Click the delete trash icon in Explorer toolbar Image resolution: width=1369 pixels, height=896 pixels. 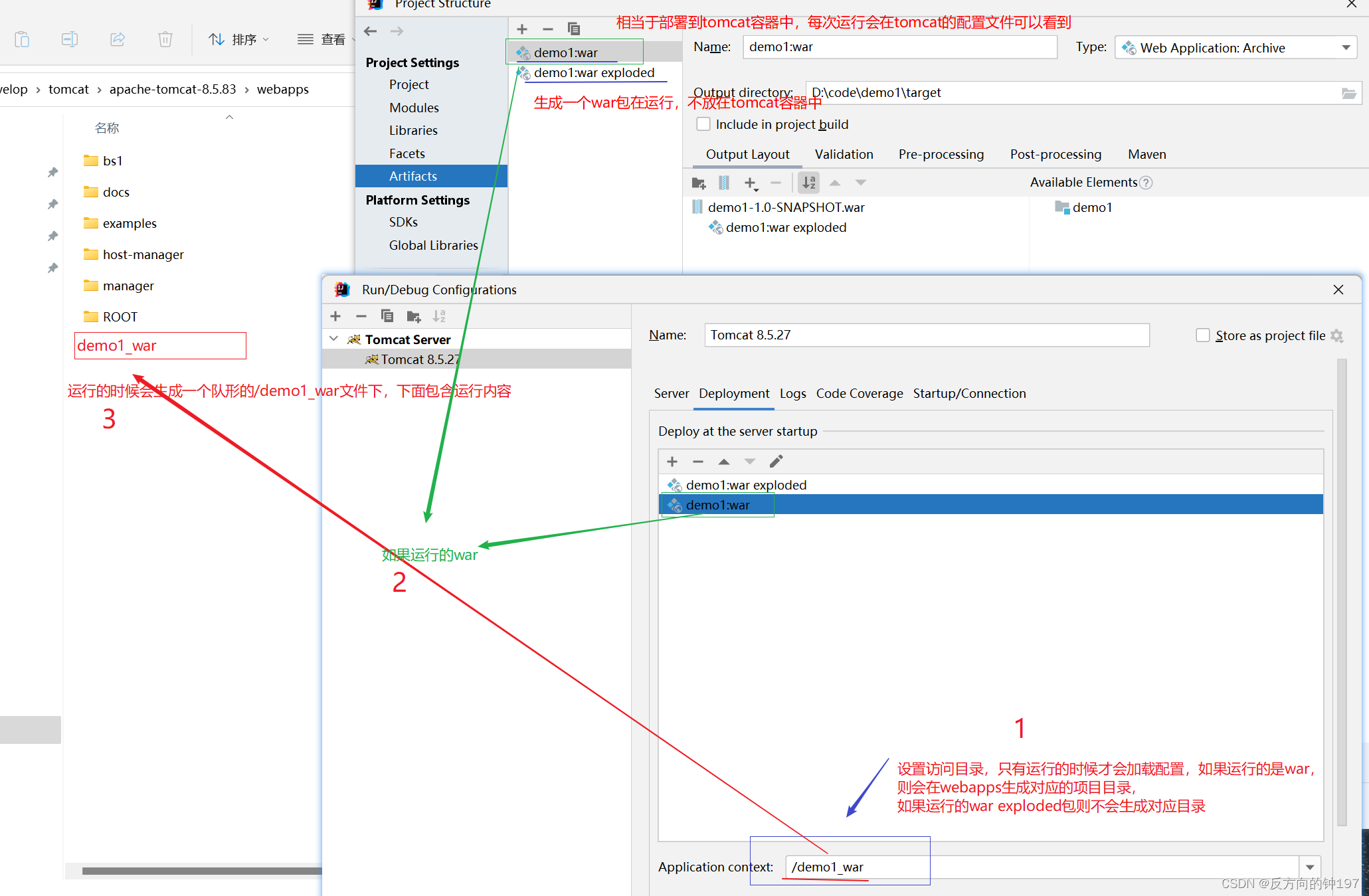point(165,39)
